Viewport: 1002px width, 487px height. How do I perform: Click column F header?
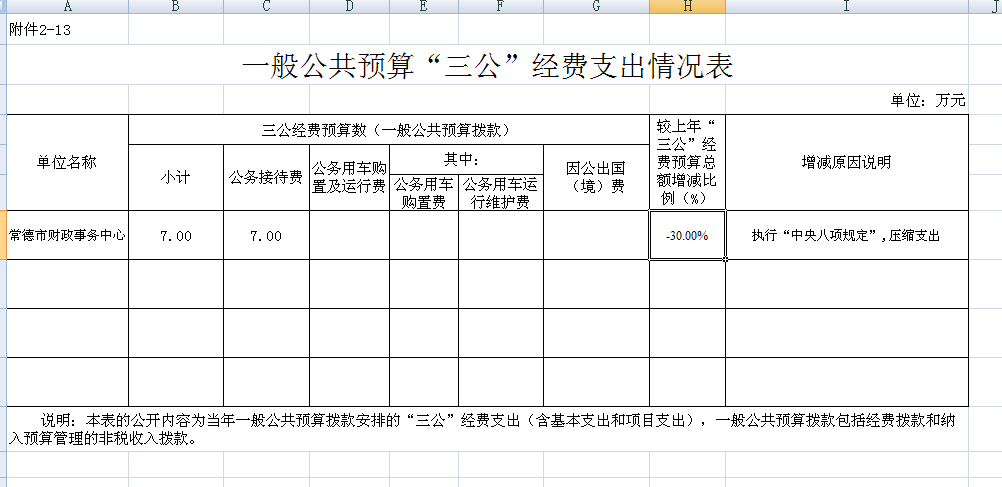tap(500, 8)
